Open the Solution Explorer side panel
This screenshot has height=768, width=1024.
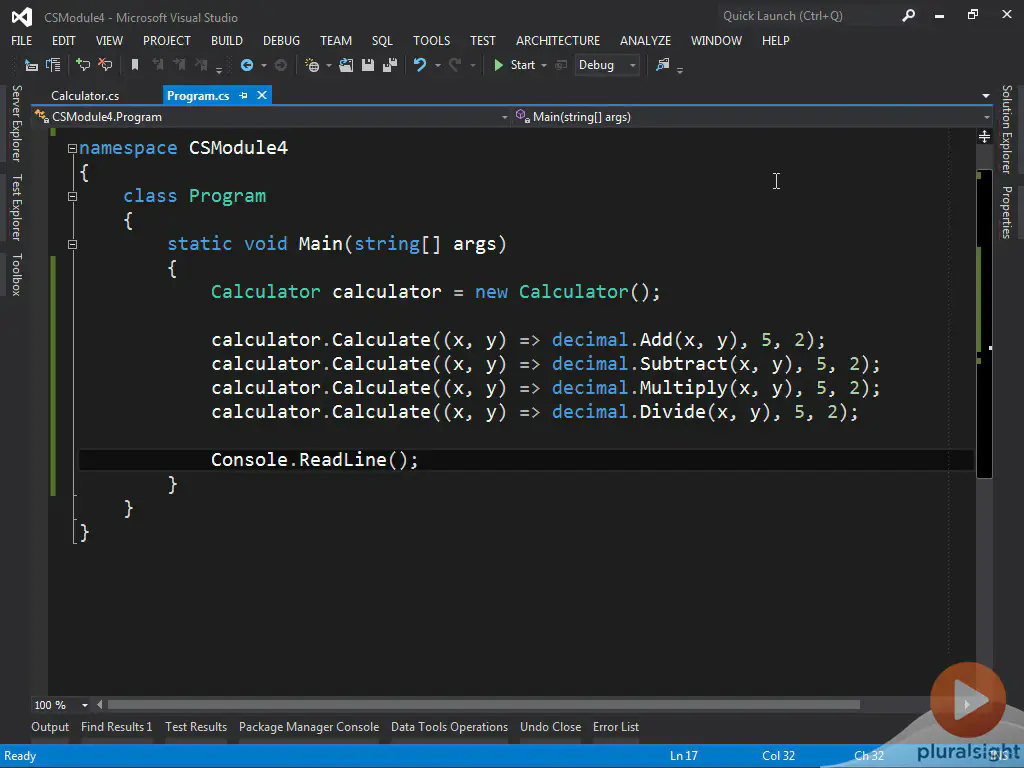1007,129
